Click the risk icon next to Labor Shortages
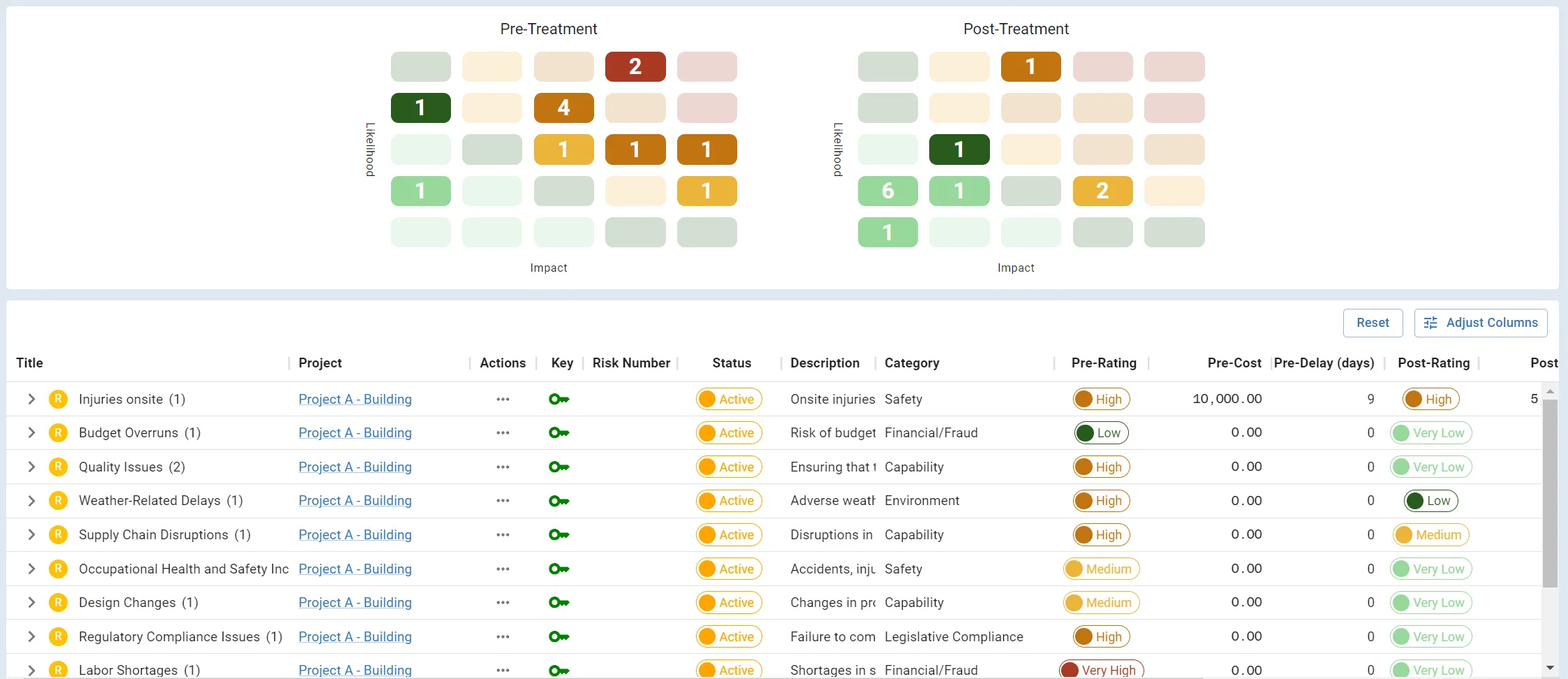The height and width of the screenshot is (679, 1568). point(59,669)
